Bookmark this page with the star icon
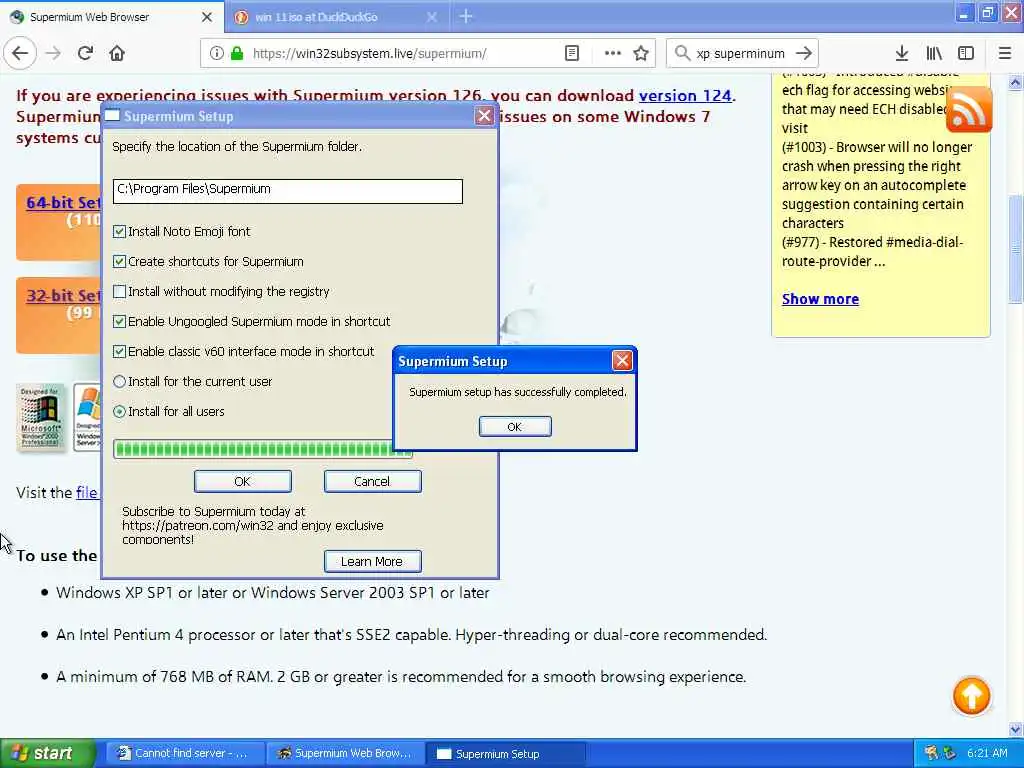The height and width of the screenshot is (768, 1024). [641, 53]
